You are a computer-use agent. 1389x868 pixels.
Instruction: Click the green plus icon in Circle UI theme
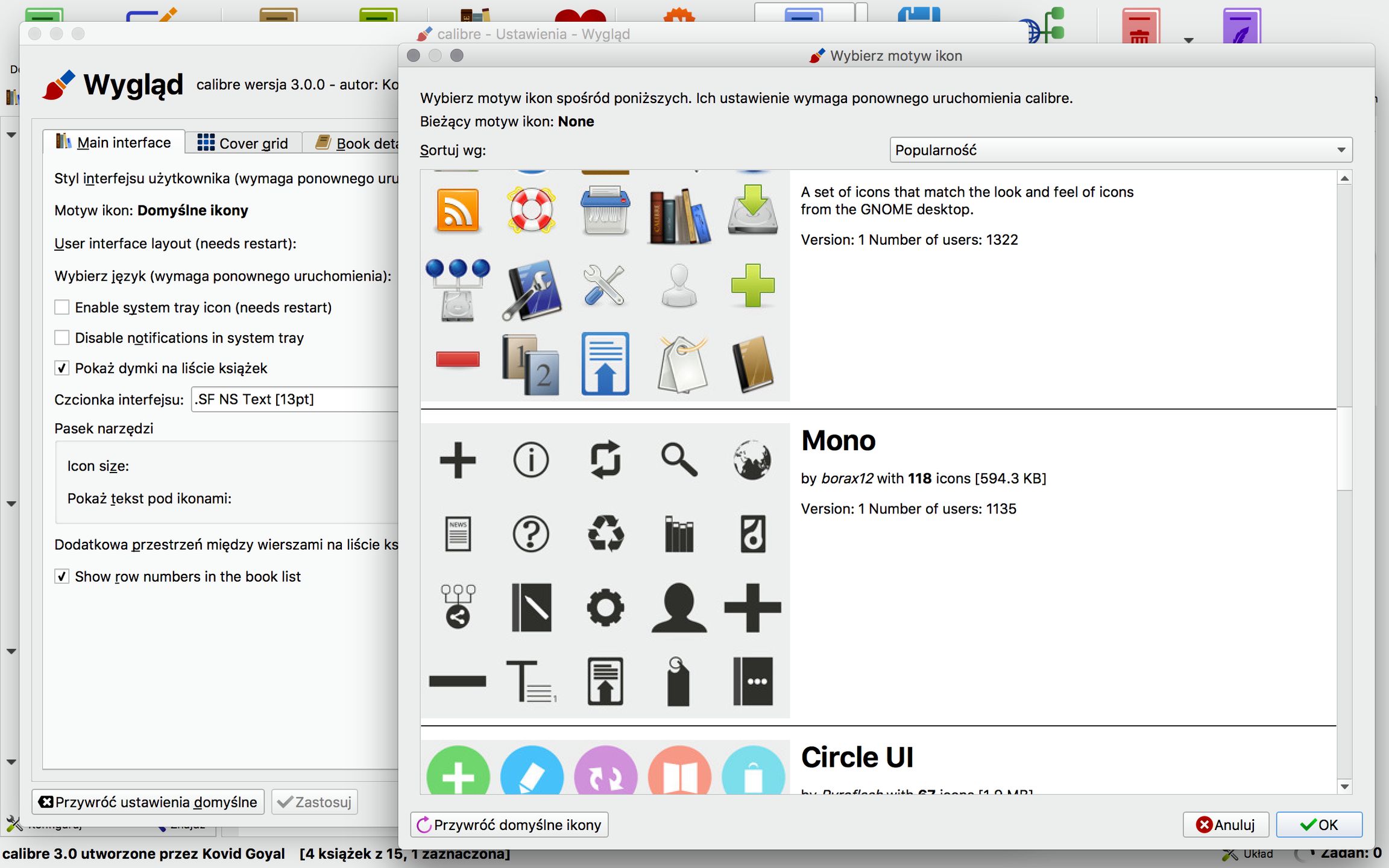(x=458, y=775)
